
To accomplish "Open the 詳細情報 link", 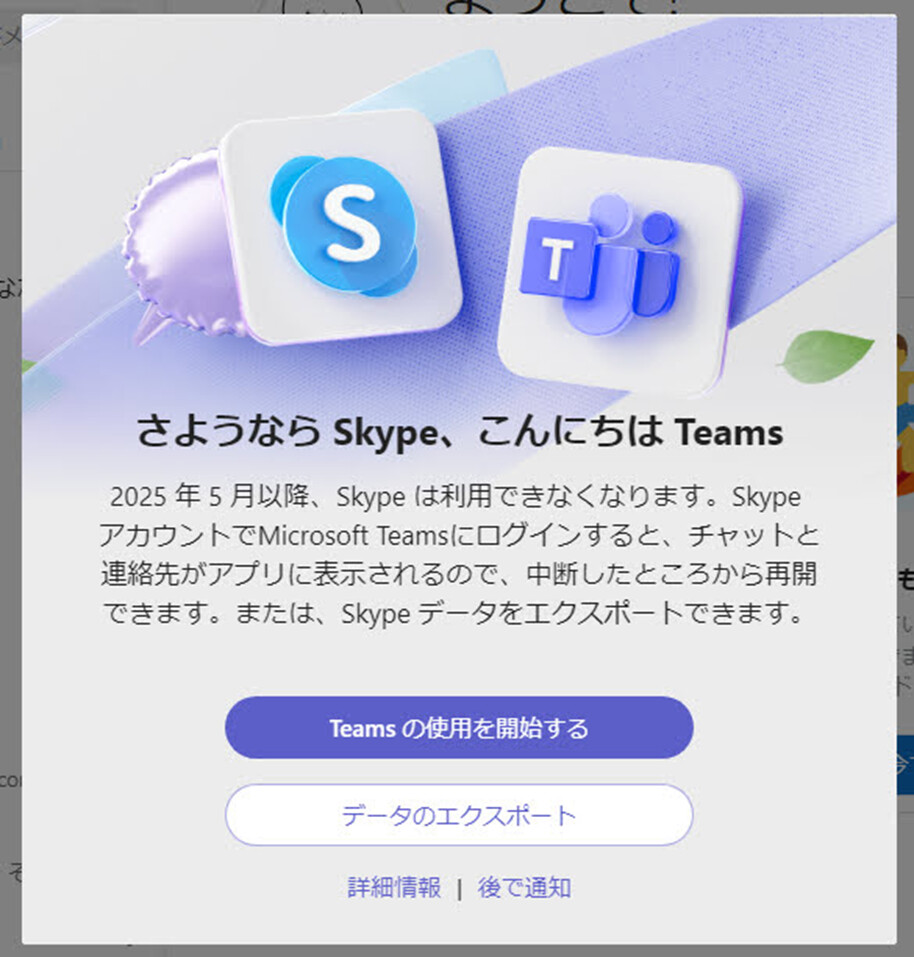I will click(394, 887).
